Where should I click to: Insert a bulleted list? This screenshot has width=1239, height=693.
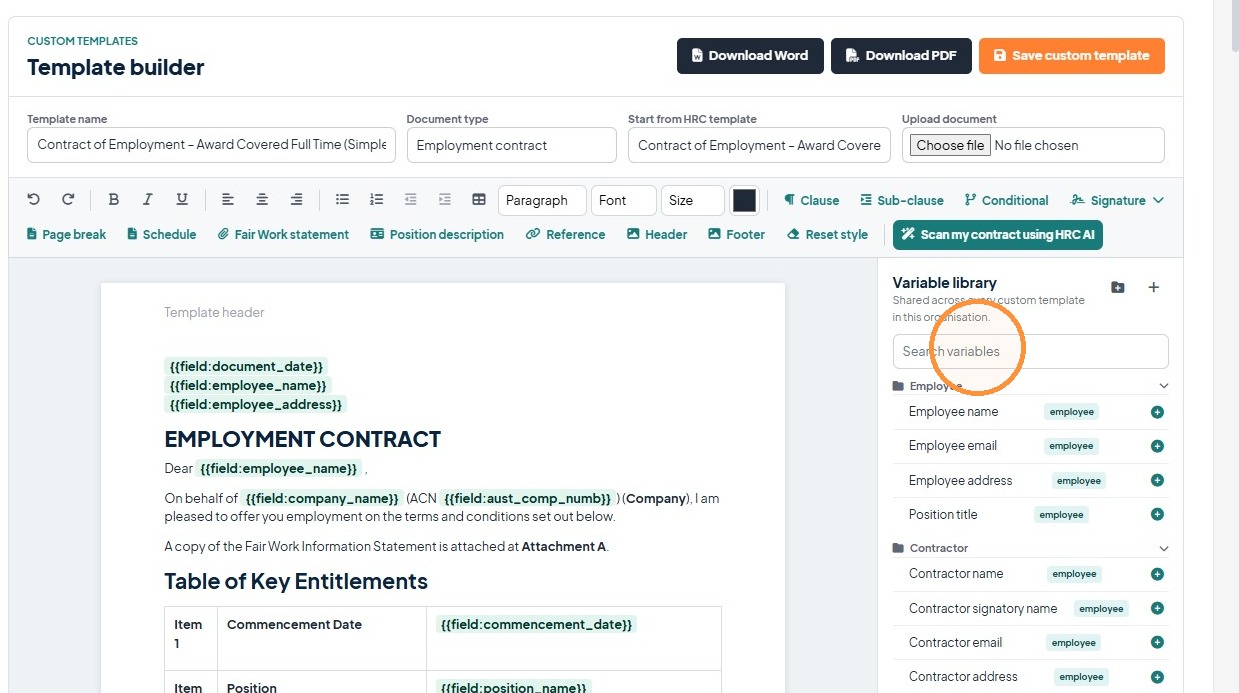click(x=342, y=200)
